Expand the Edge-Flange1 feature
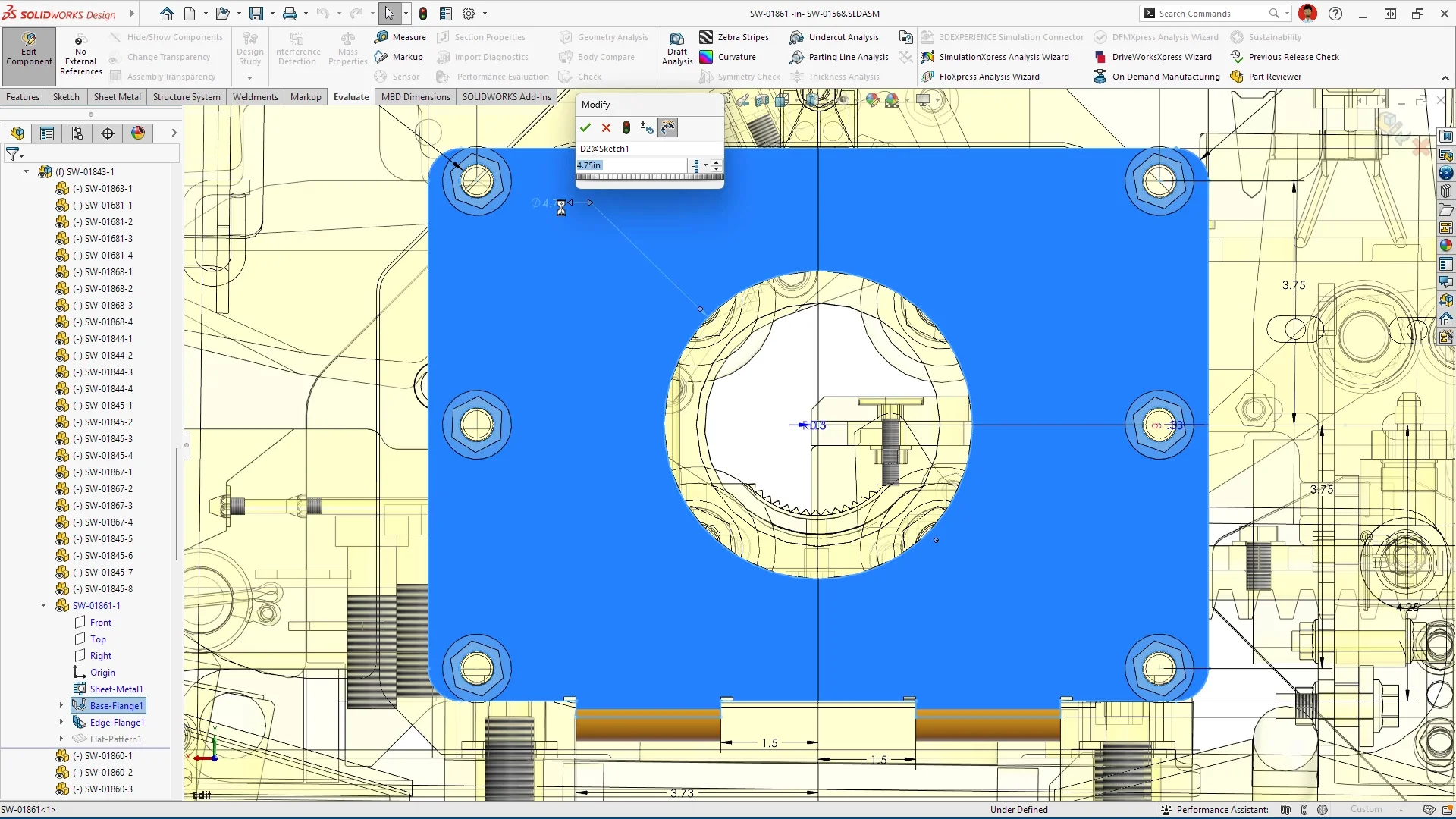 point(61,723)
